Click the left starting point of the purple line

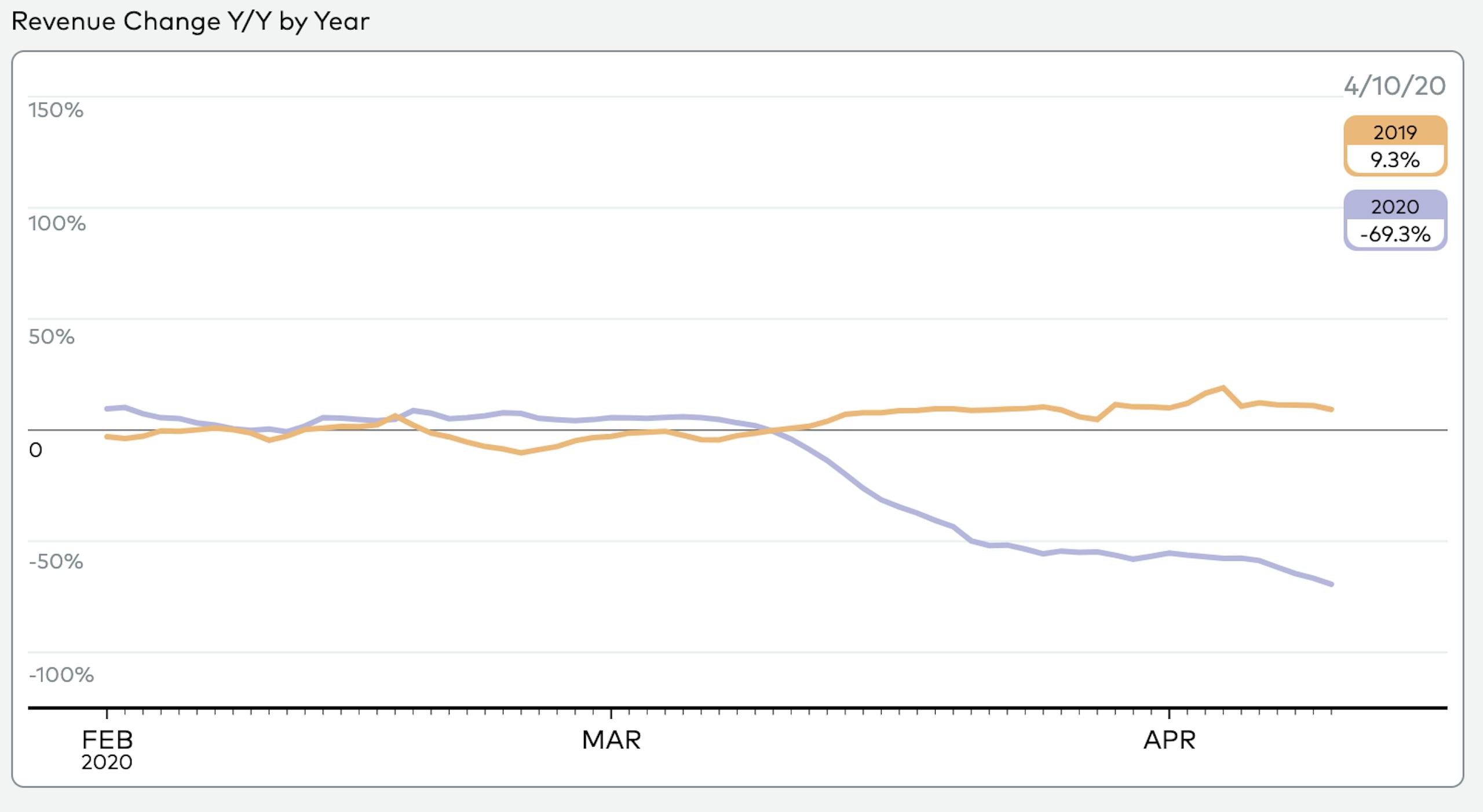107,409
